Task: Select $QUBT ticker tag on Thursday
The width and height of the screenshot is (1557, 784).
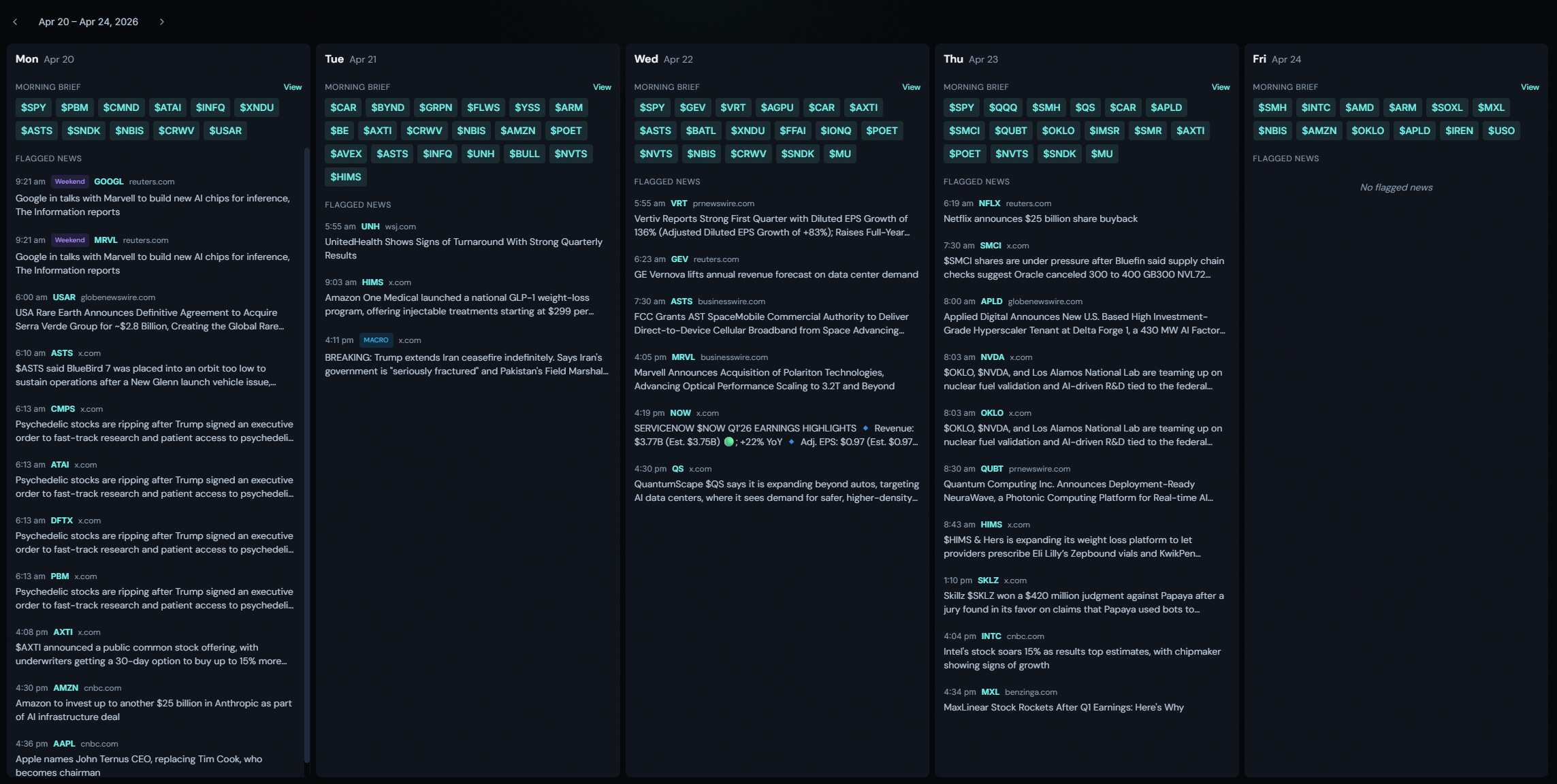Action: (1010, 131)
